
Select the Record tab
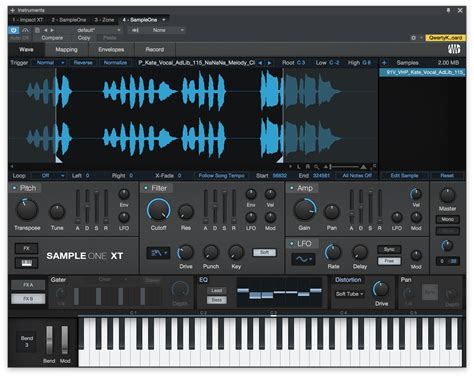coord(155,50)
